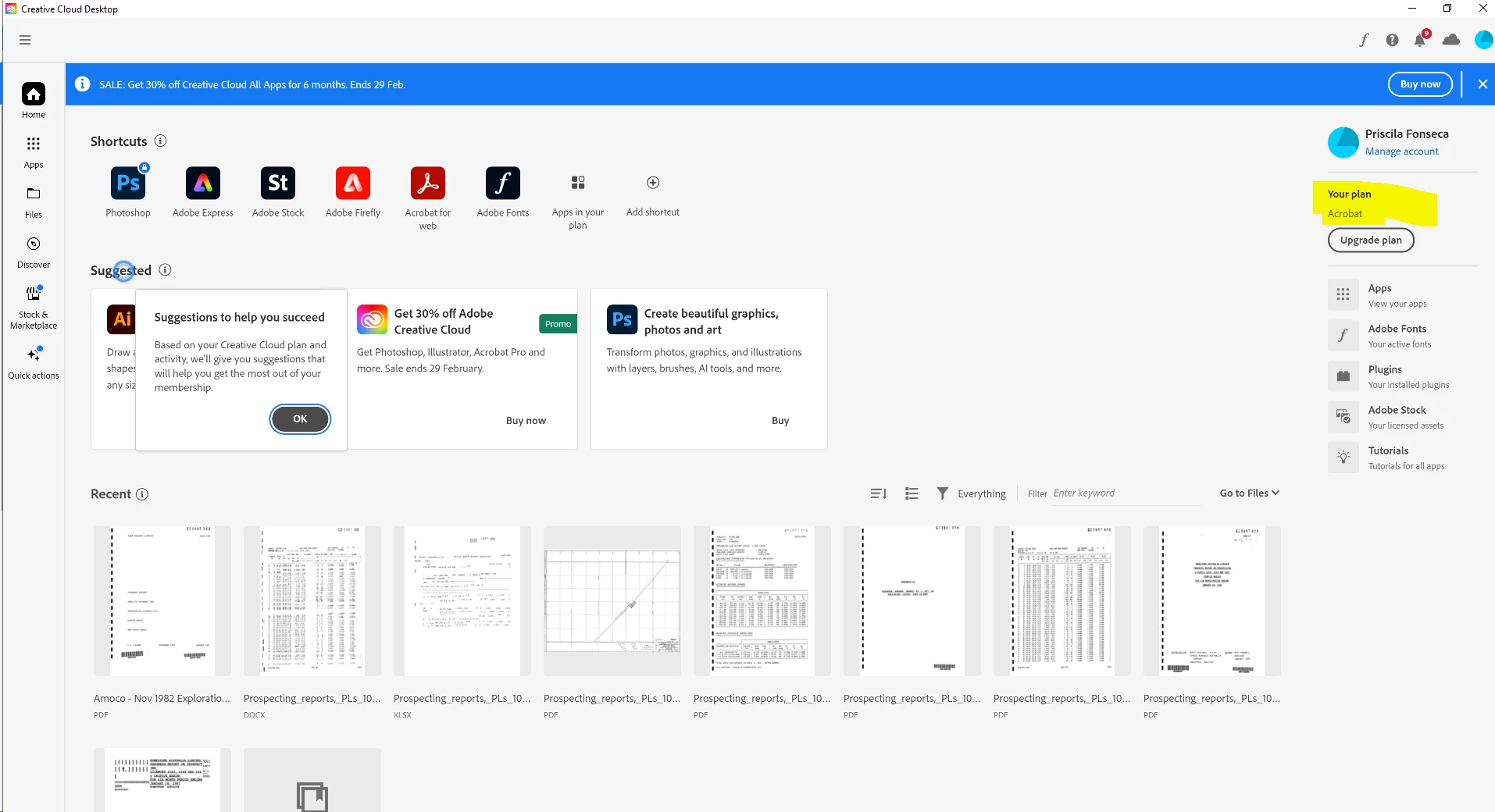Open Quick actions in sidebar
1495x812 pixels.
[34, 362]
